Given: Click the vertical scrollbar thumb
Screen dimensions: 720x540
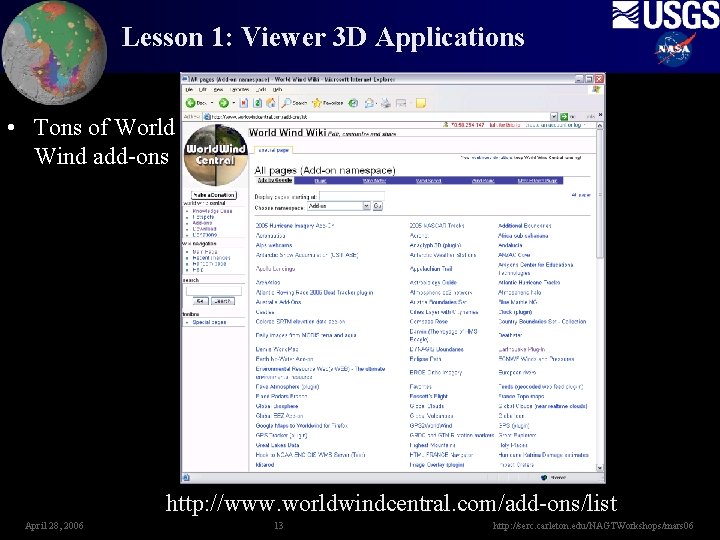Looking at the screenshot, I should pyautogui.click(x=599, y=193).
